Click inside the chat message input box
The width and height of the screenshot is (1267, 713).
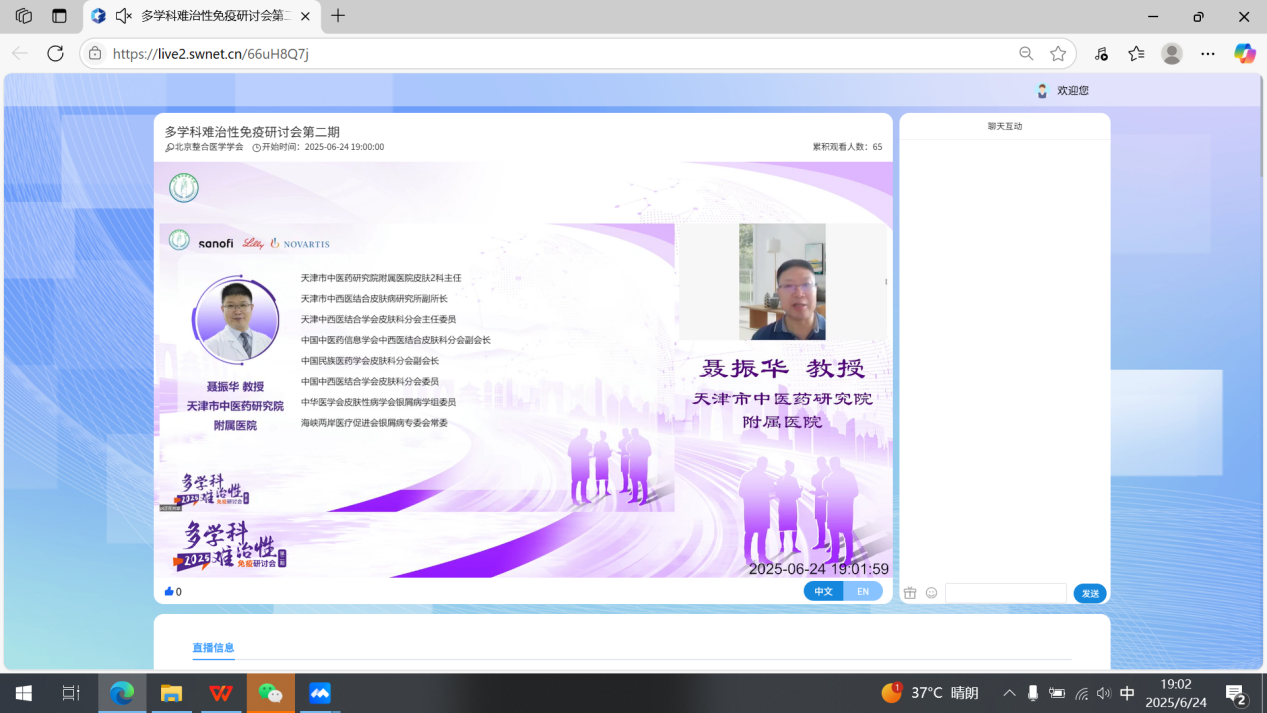[1005, 592]
